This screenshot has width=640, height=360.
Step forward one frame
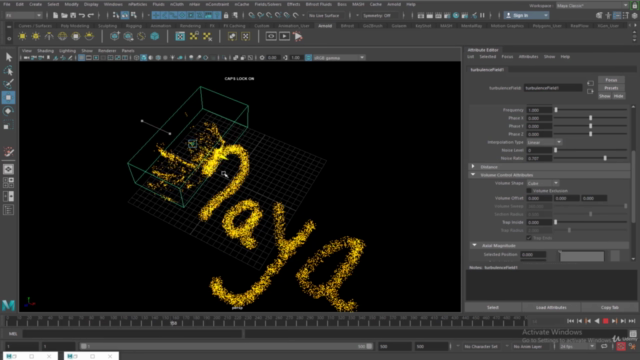pos(623,321)
